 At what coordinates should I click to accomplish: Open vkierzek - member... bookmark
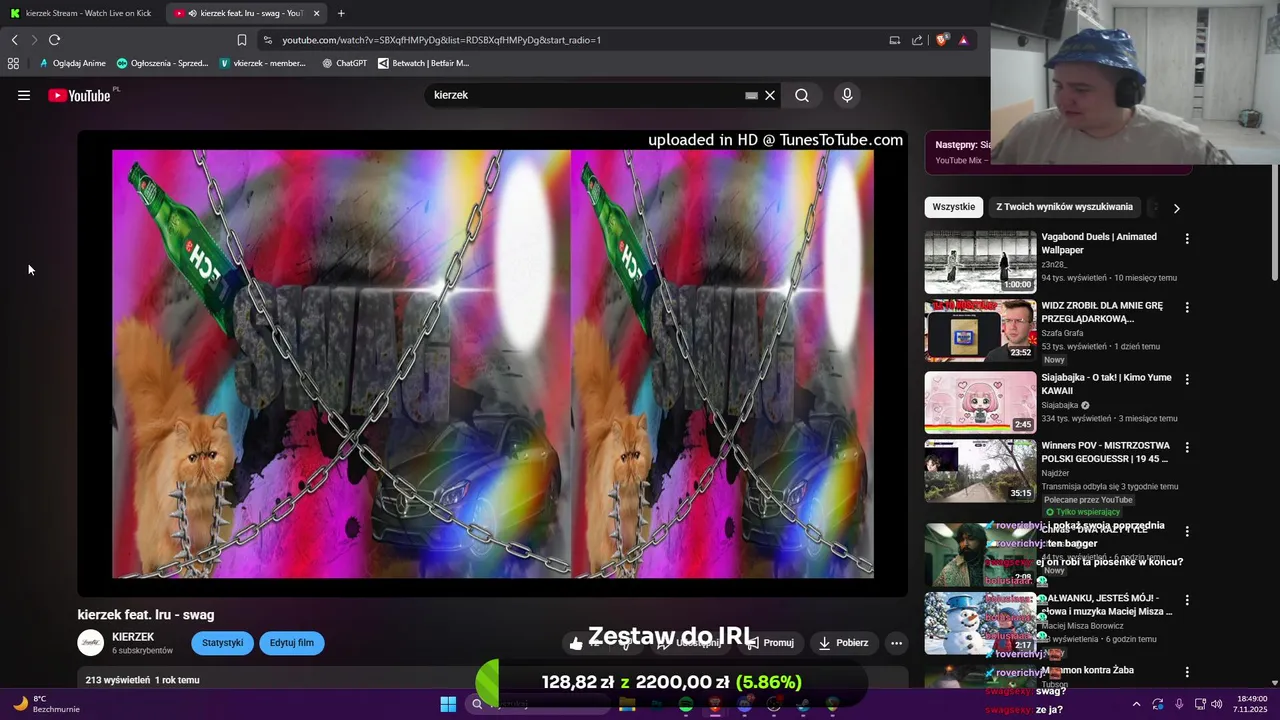point(262,63)
